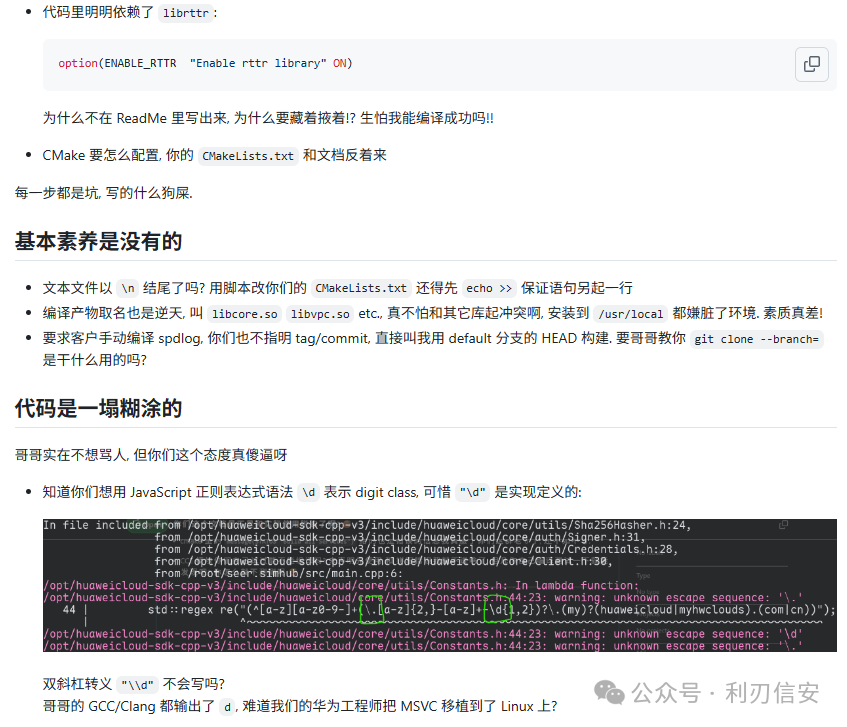Click the inline code "libvpc.so"
847x727 pixels.
coord(320,314)
